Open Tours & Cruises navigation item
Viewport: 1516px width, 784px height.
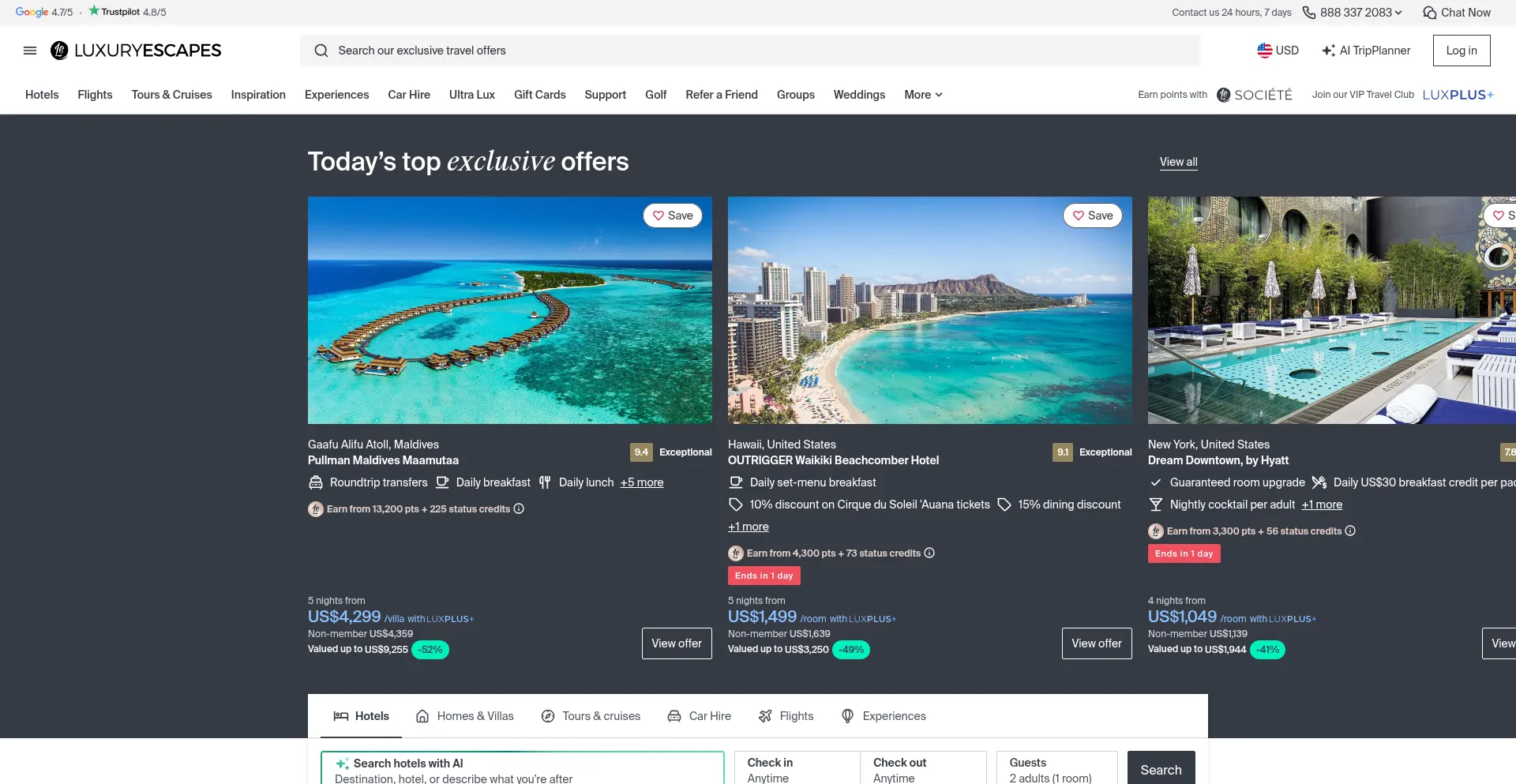point(171,95)
